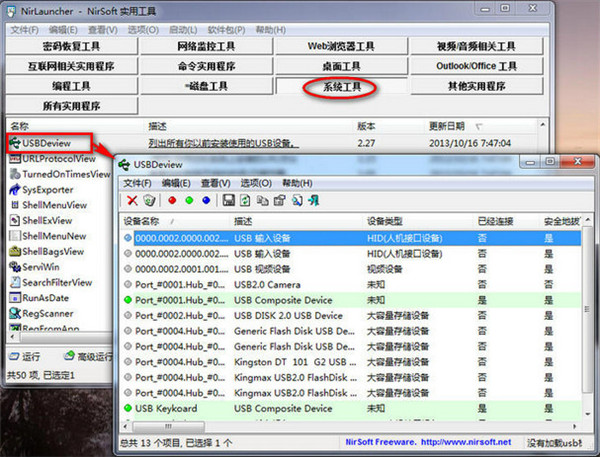Viewport: 600px width, 457px height.
Task: Open the 网络监控工具 category tab
Action: tap(204, 47)
